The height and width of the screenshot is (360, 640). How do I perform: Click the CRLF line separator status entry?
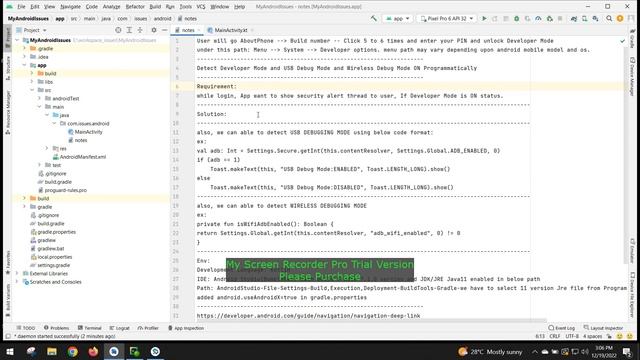pyautogui.click(x=554, y=336)
